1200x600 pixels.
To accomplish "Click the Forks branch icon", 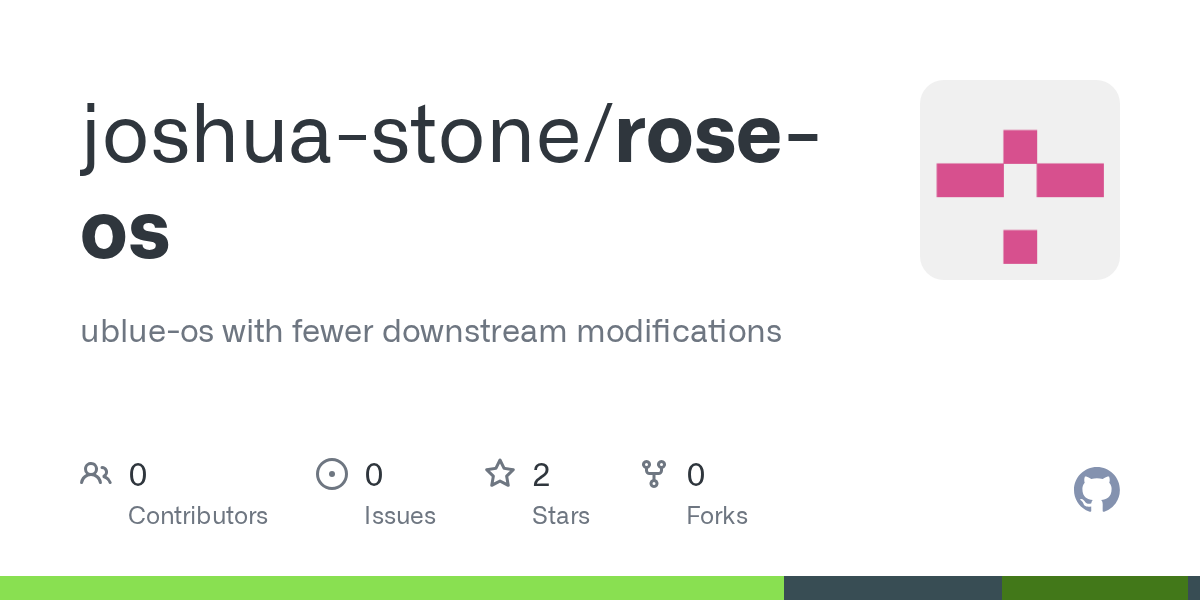I will click(x=654, y=473).
